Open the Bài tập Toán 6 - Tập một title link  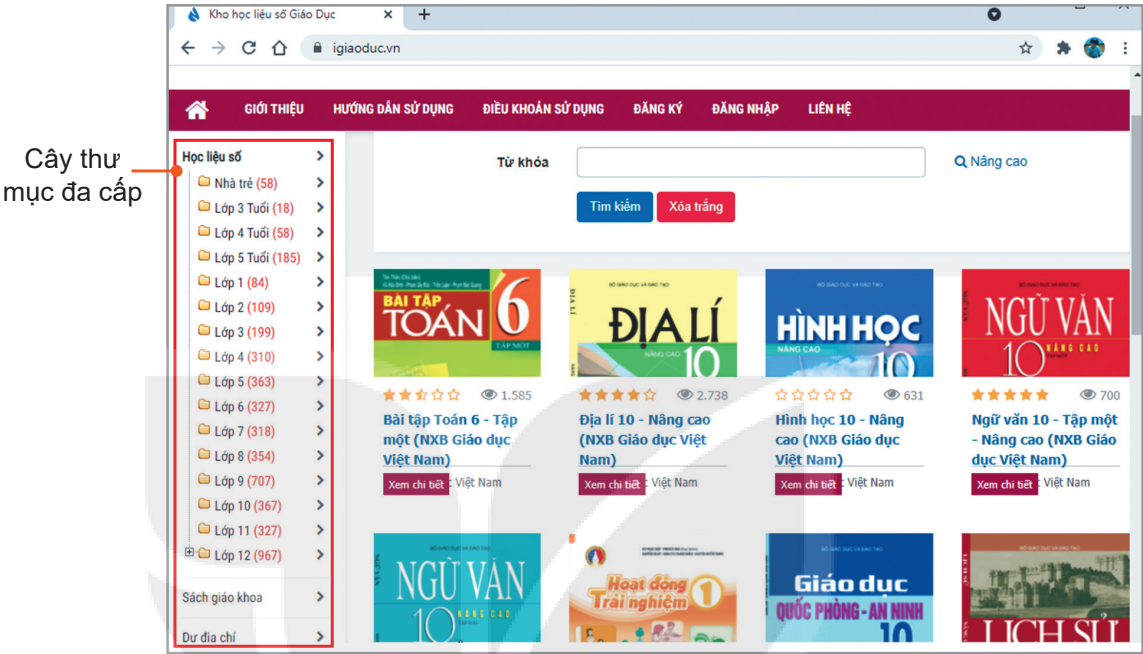[450, 440]
